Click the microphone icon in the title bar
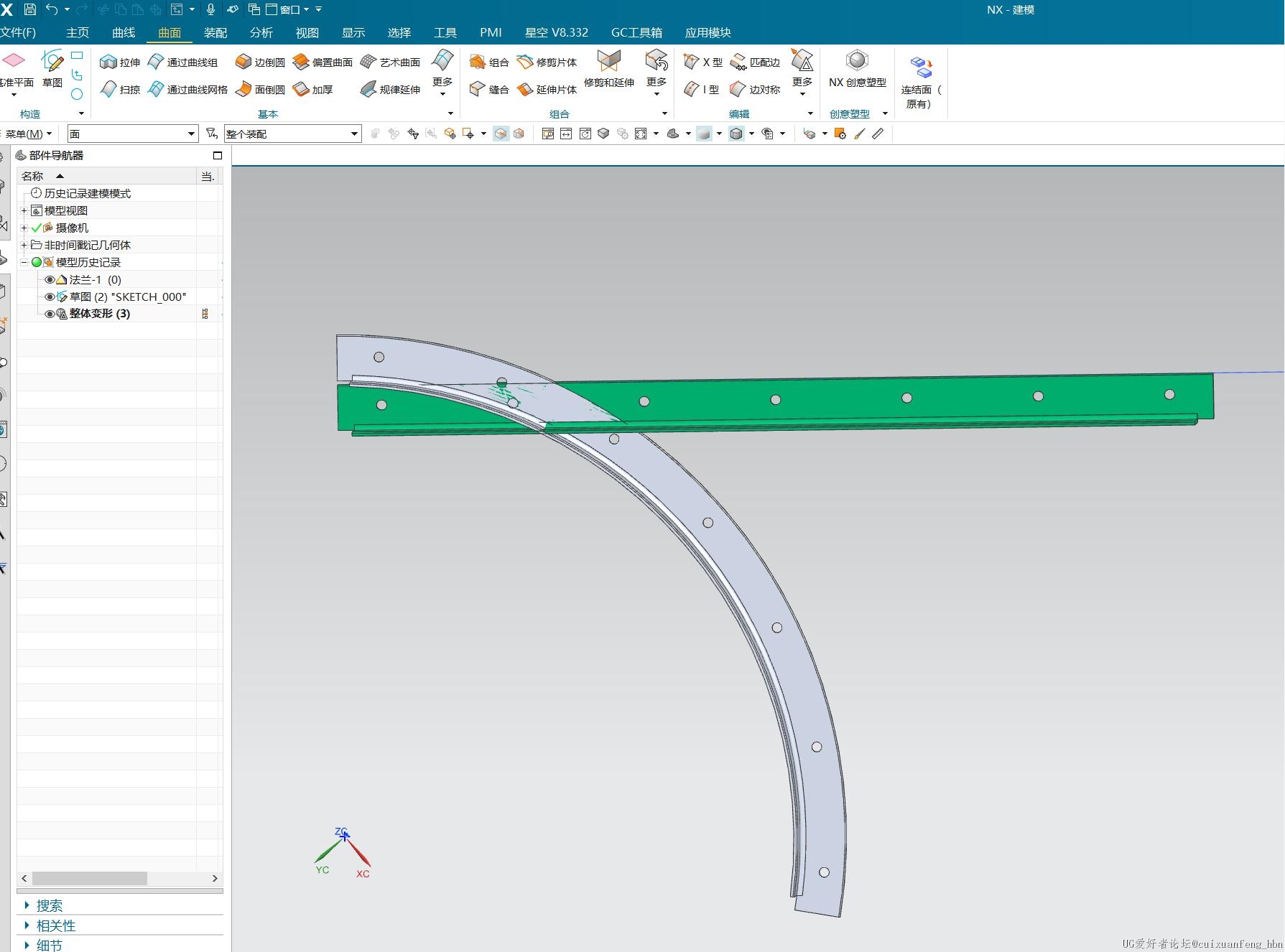The image size is (1285, 952). [211, 9]
